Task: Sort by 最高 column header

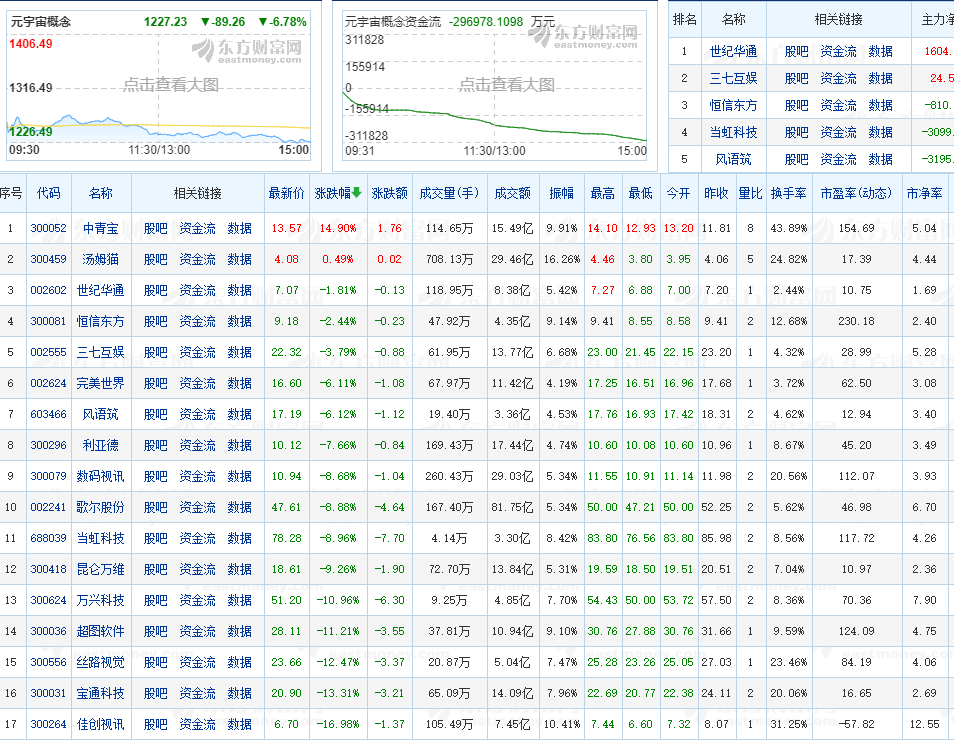Action: coord(602,194)
